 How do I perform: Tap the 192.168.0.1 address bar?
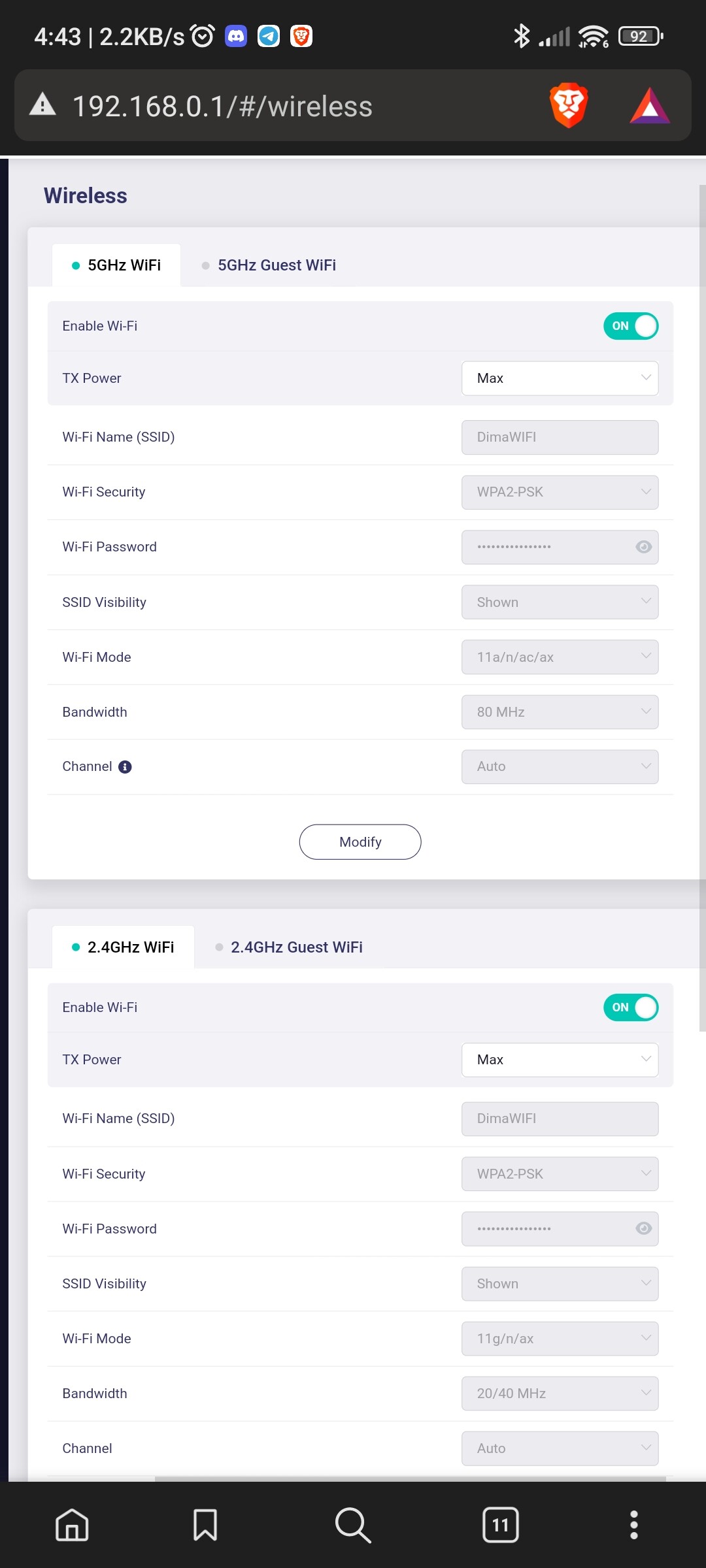pyautogui.click(x=222, y=106)
